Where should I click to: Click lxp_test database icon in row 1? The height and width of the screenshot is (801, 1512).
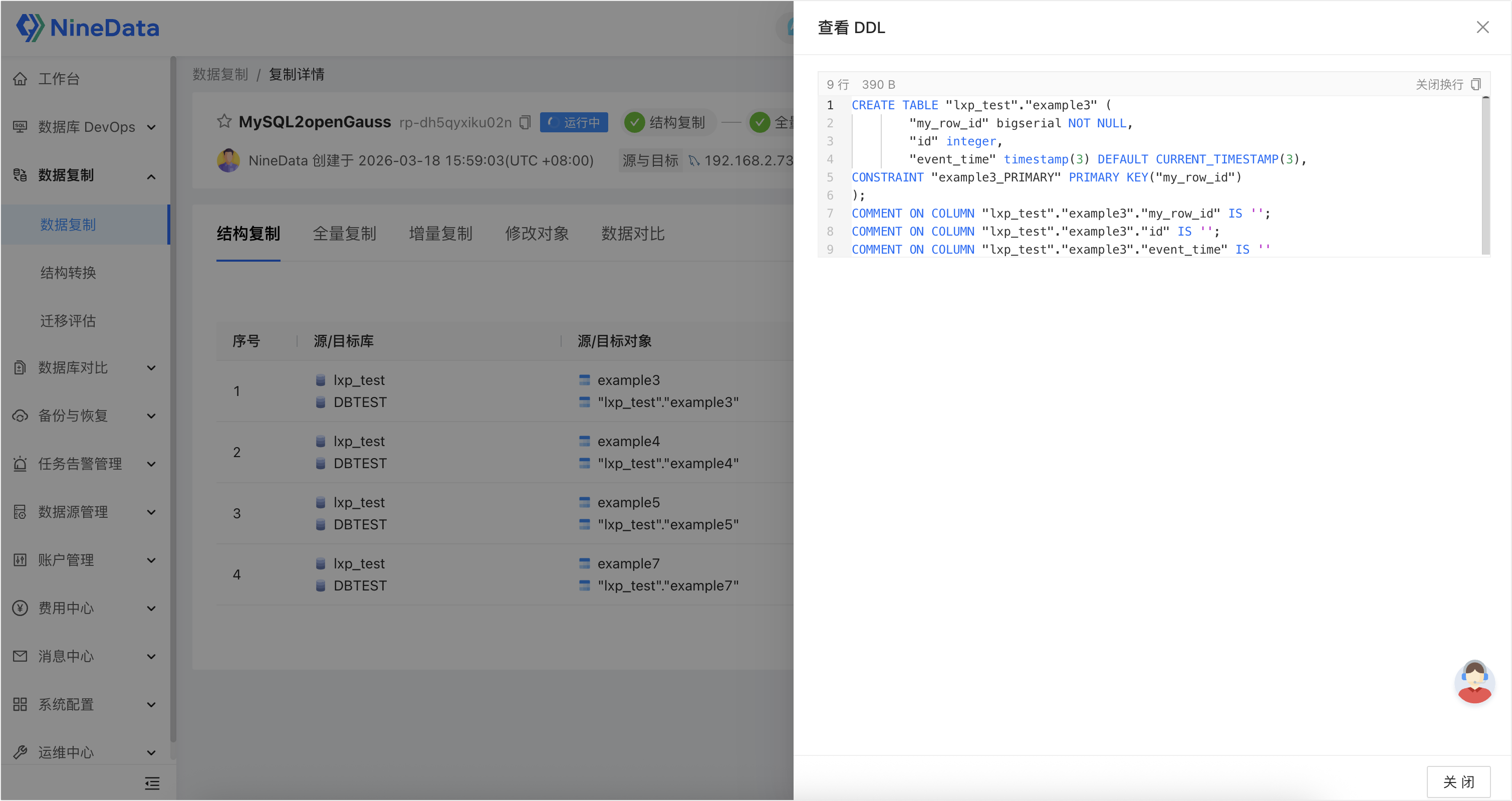pyautogui.click(x=321, y=380)
